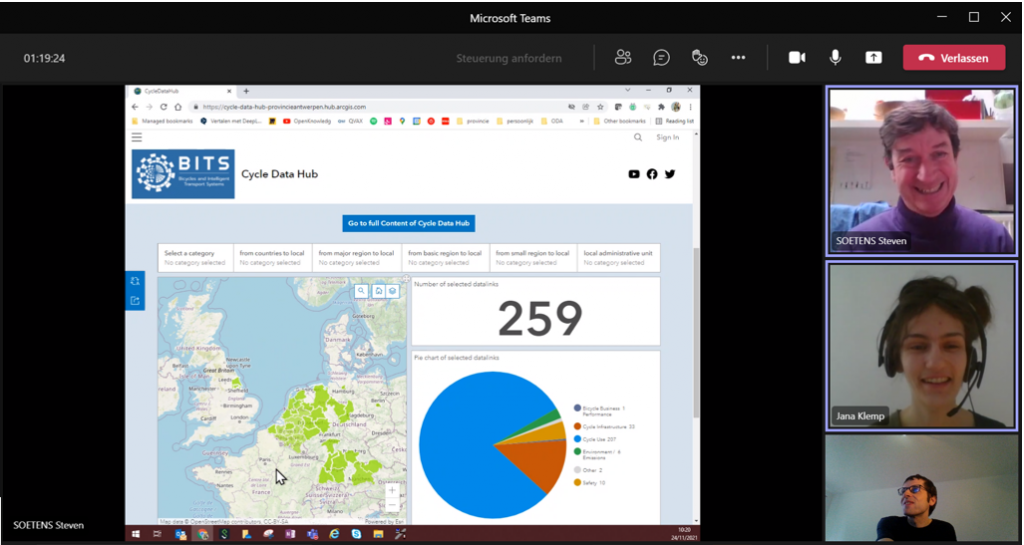Select SOETENS Steven's video tile
The width and height of the screenshot is (1024, 545).
pyautogui.click(x=921, y=171)
